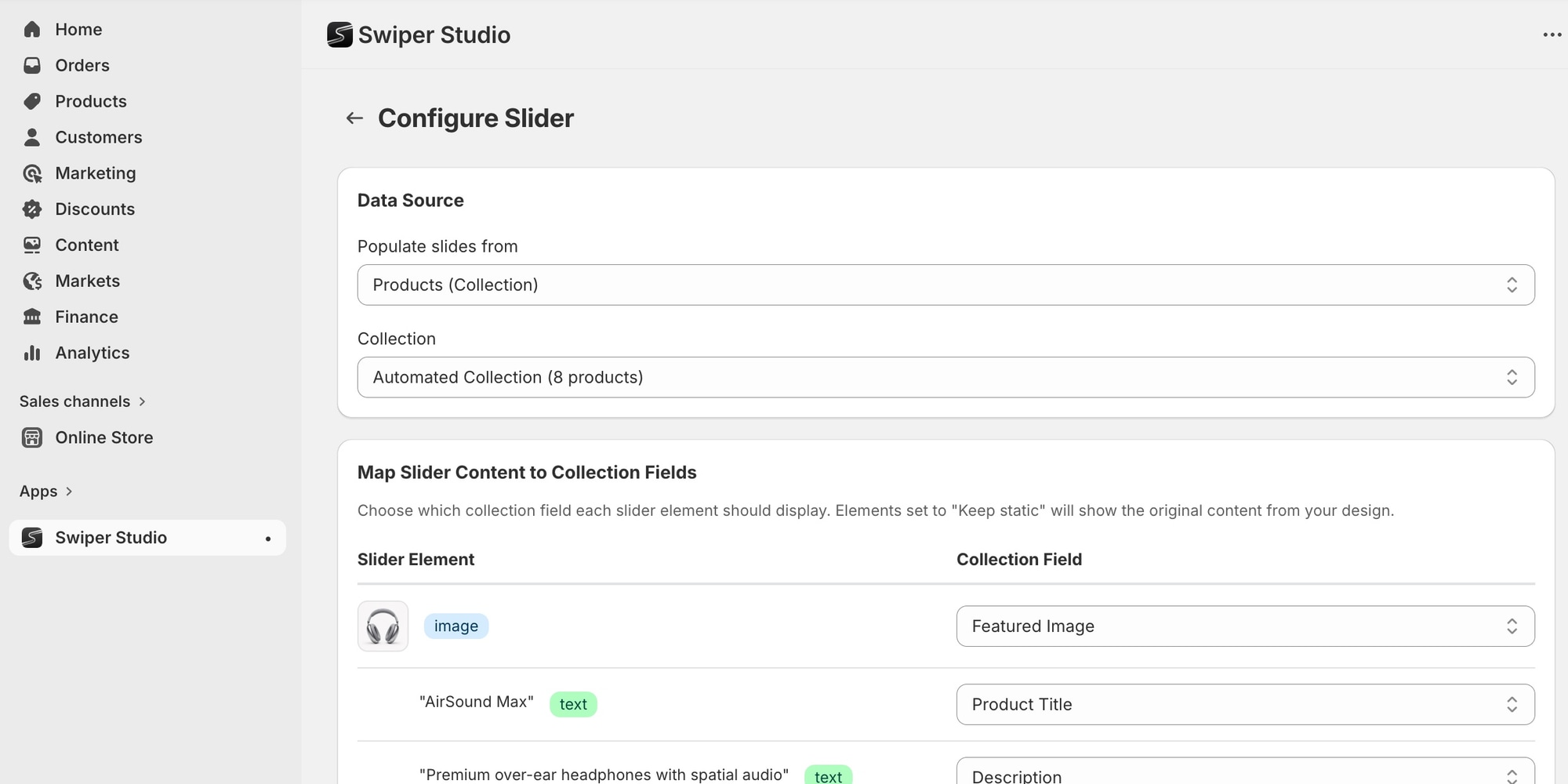Click the Map Slider Content to Collection Fields heading
Viewport: 1568px width, 784px height.
527,473
